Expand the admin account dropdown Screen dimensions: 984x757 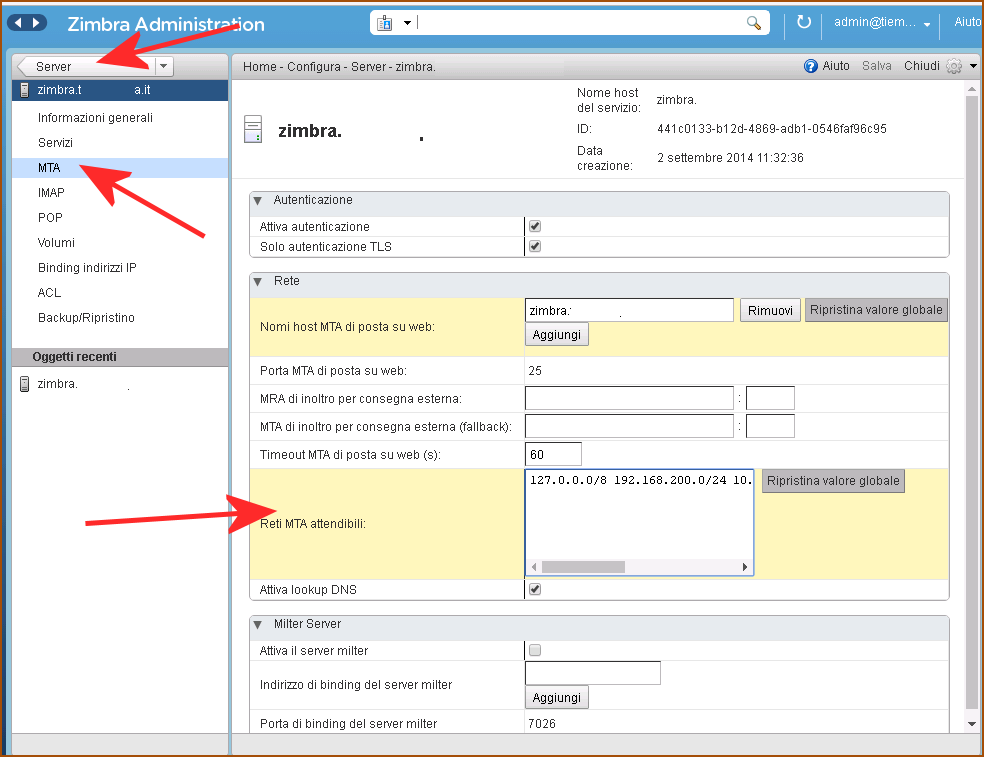tap(927, 24)
